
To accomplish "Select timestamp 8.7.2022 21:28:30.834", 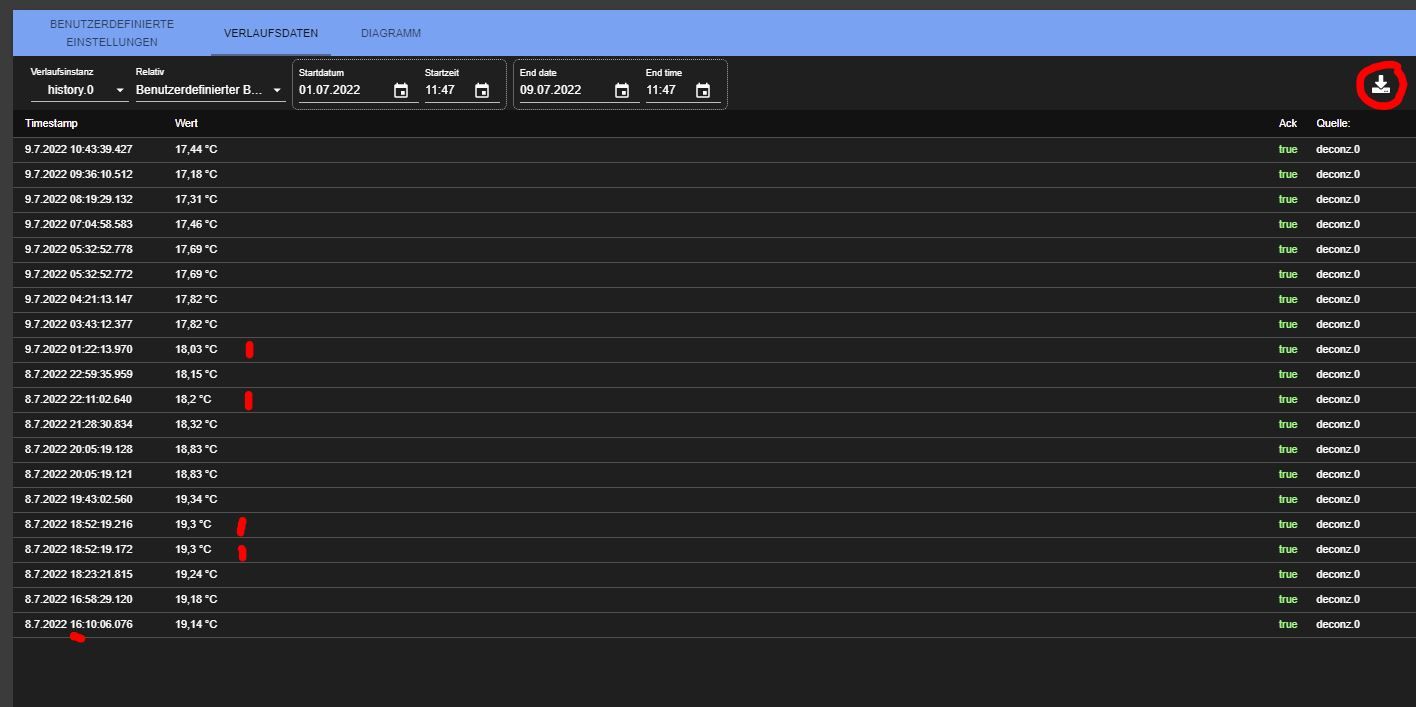I will pos(79,424).
